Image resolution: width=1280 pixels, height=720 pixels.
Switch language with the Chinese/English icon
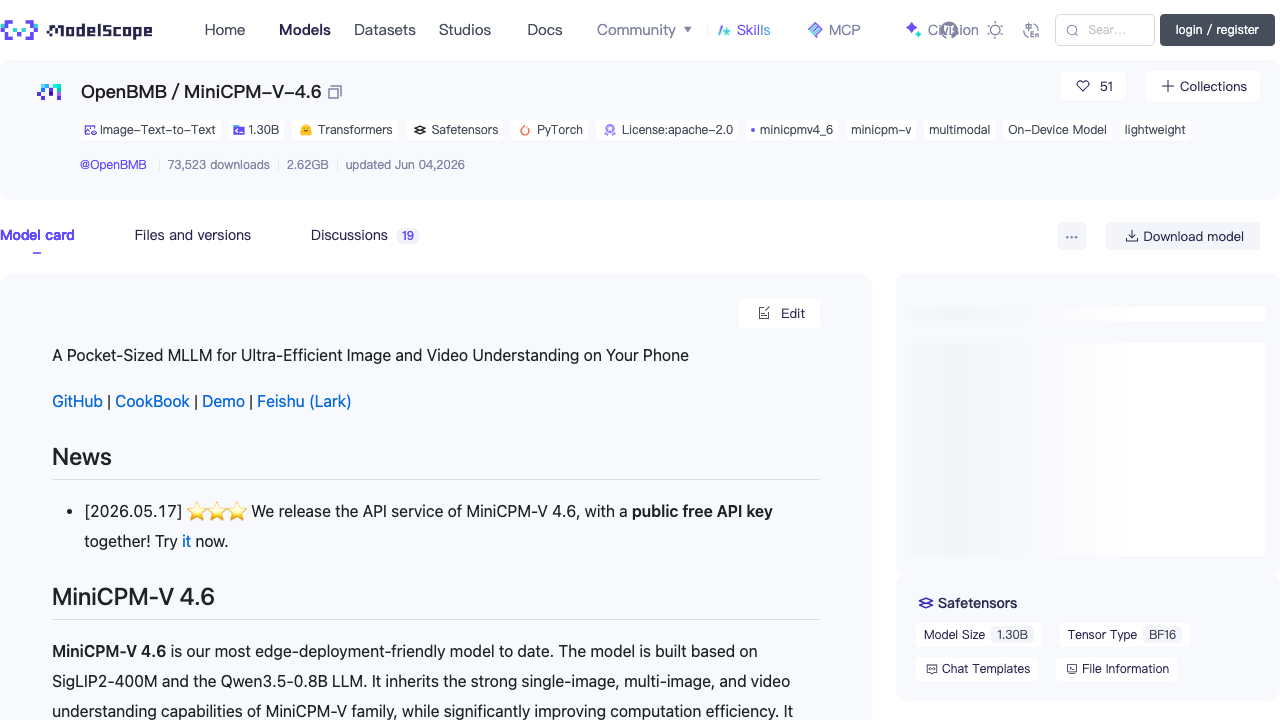pyautogui.click(x=1032, y=30)
